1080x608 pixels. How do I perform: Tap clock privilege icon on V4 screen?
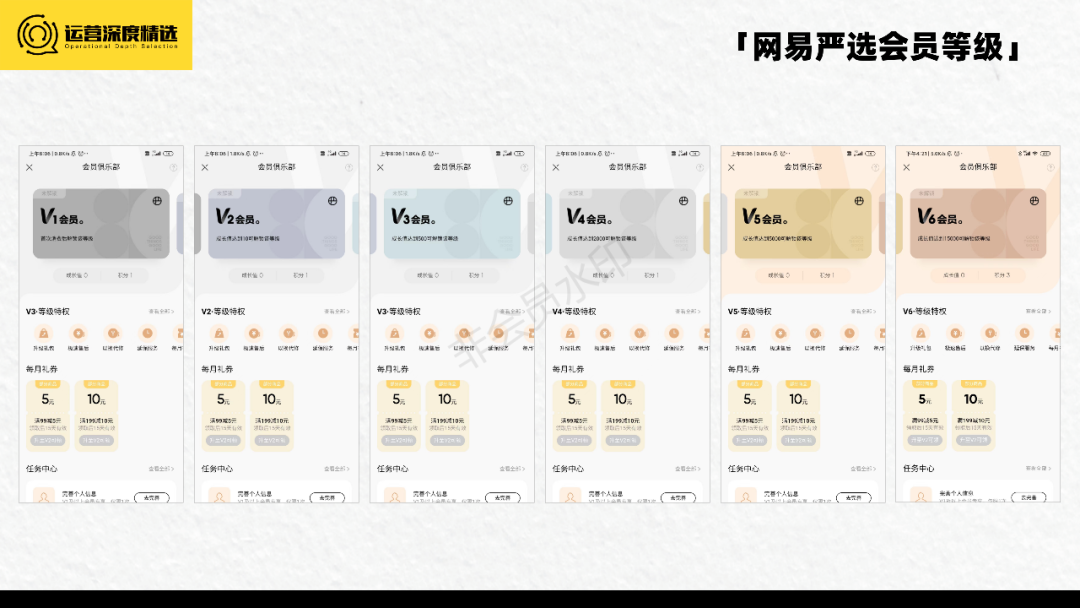[x=674, y=333]
